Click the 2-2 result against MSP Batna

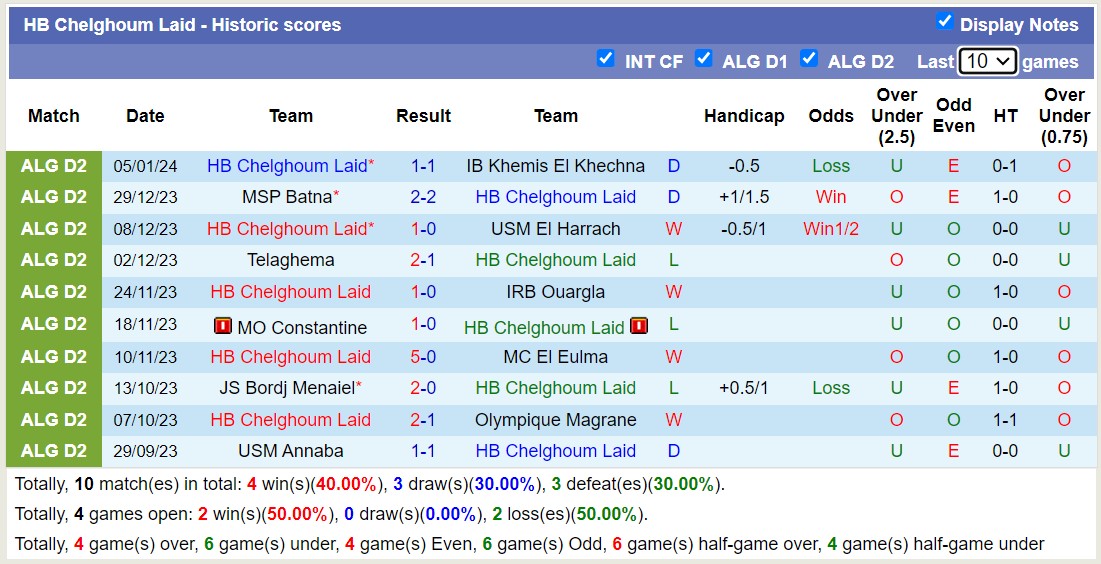point(423,197)
